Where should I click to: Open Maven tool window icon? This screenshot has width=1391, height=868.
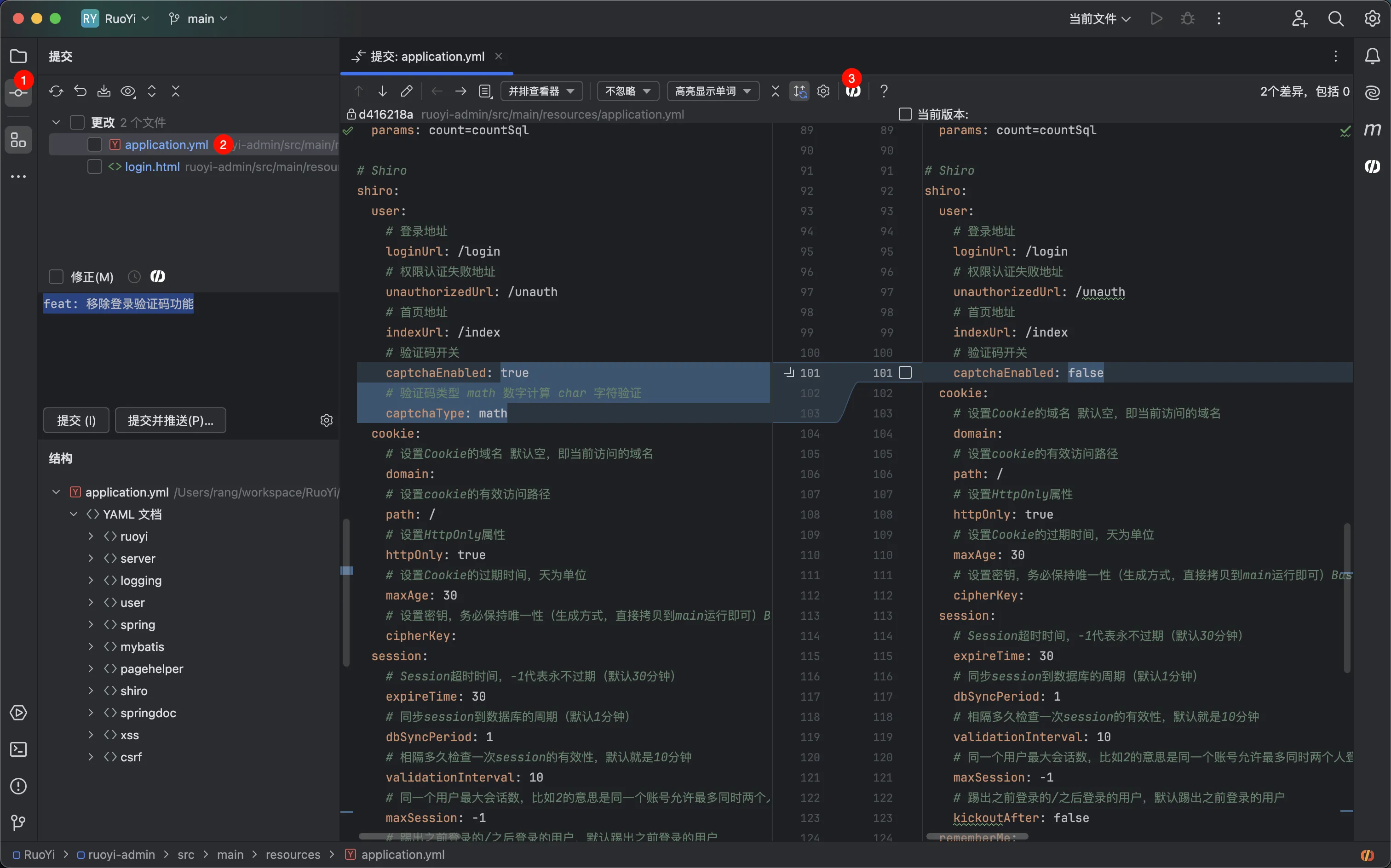tap(1372, 130)
